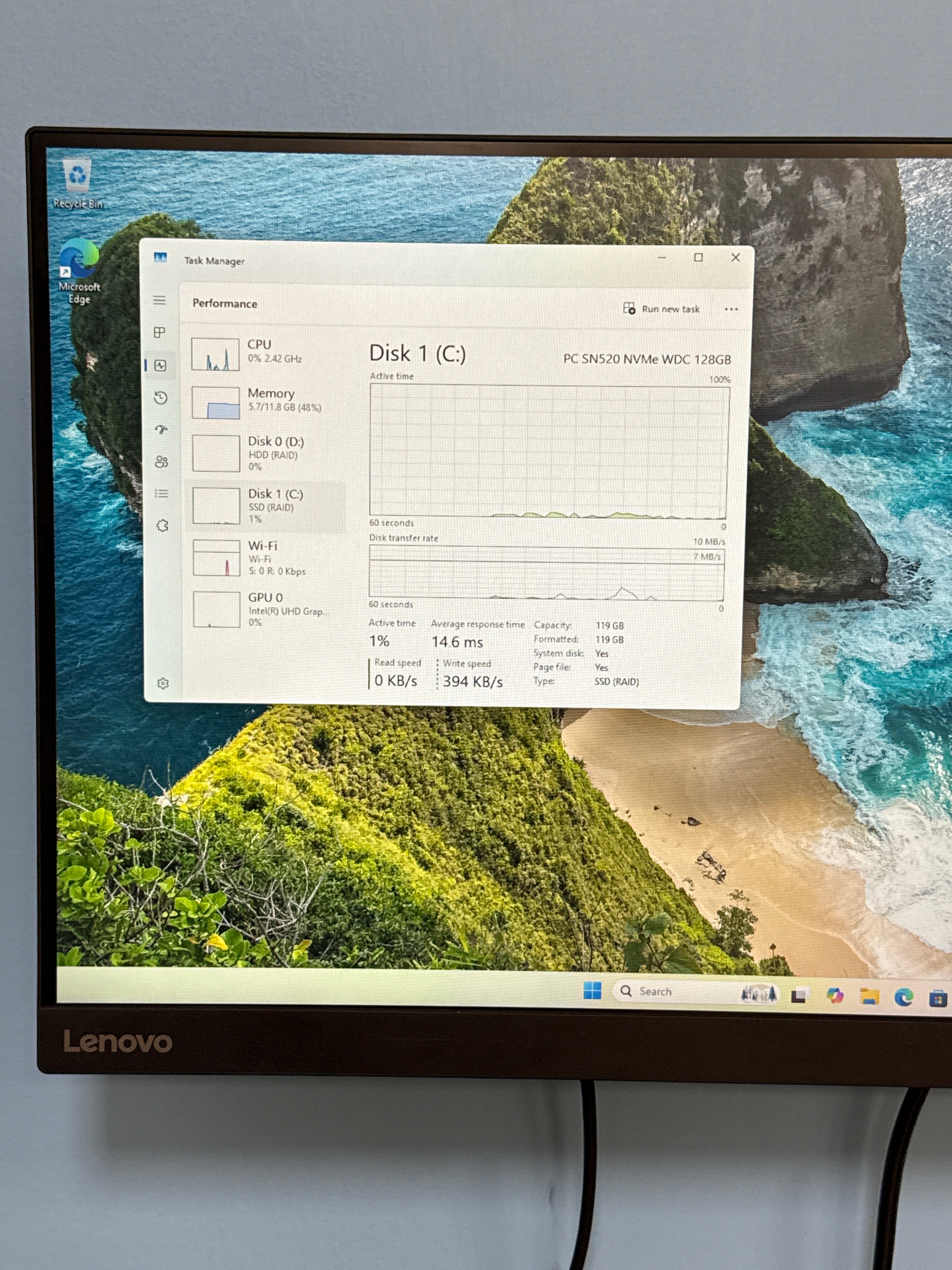Click the Memory mini graph thumbnail
Image resolution: width=952 pixels, height=1270 pixels.
click(216, 403)
